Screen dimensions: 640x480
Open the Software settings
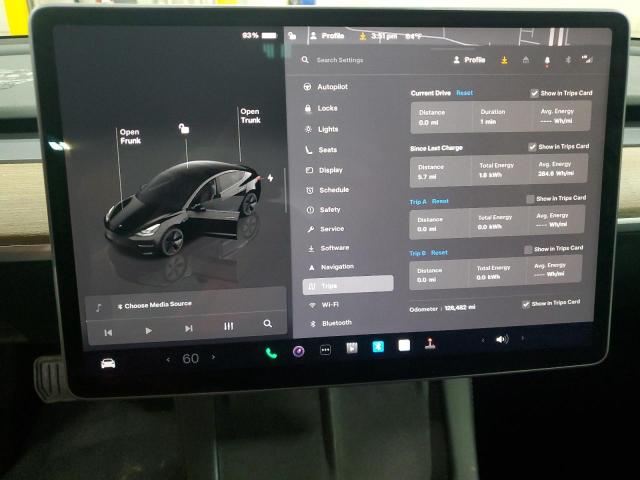(329, 248)
